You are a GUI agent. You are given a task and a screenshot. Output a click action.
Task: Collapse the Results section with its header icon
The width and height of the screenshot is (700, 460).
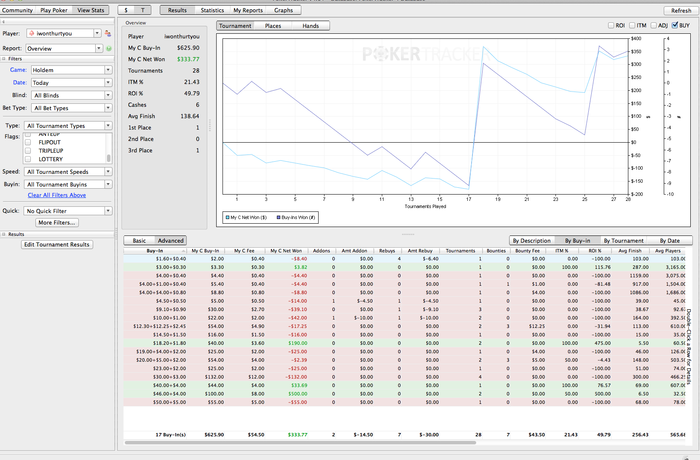(3, 233)
